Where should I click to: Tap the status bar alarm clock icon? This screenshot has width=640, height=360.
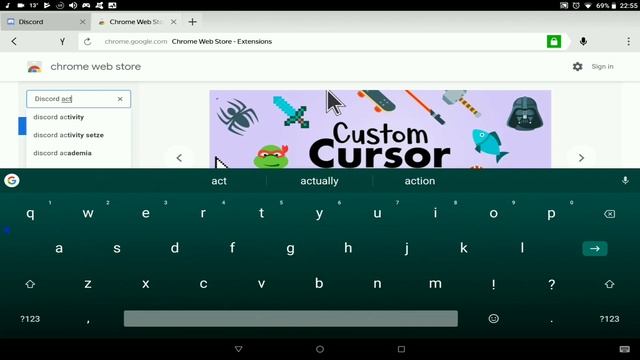click(x=576, y=5)
